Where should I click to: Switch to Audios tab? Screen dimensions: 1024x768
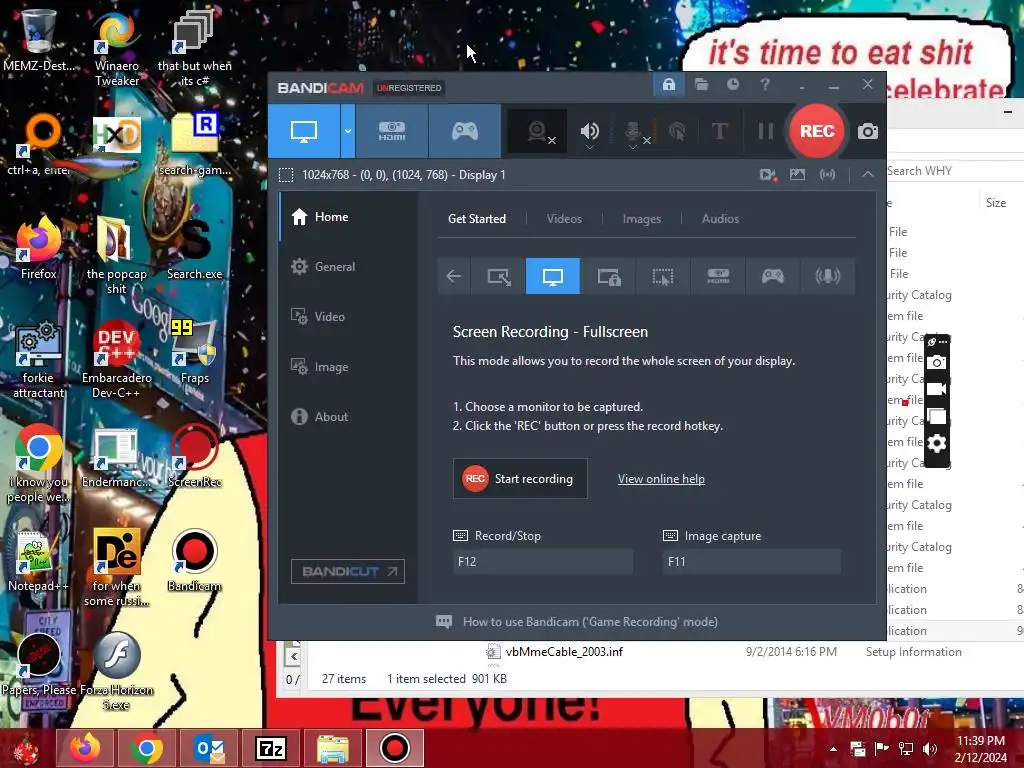pos(720,219)
